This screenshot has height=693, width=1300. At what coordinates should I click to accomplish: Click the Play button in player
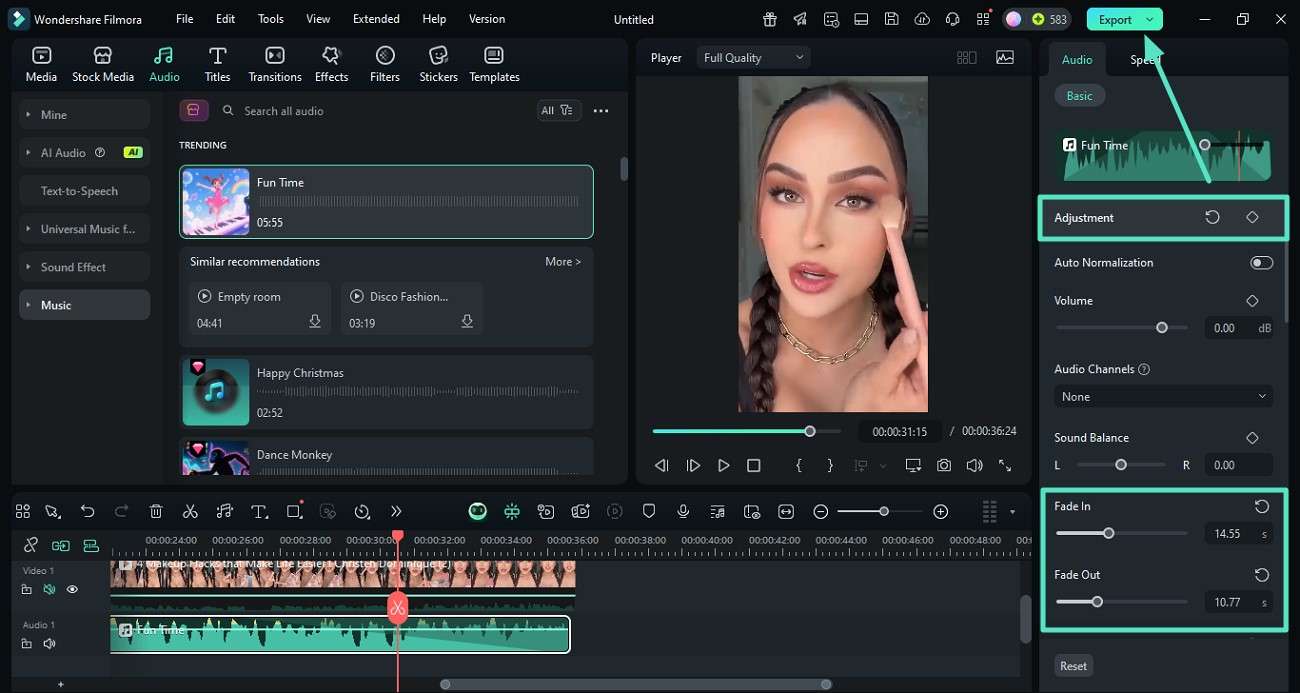click(723, 465)
